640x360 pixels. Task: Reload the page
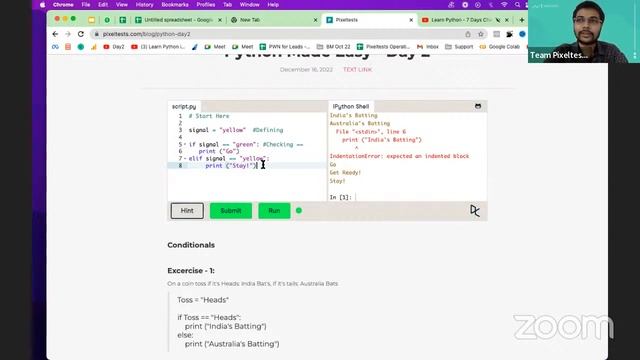[81, 34]
